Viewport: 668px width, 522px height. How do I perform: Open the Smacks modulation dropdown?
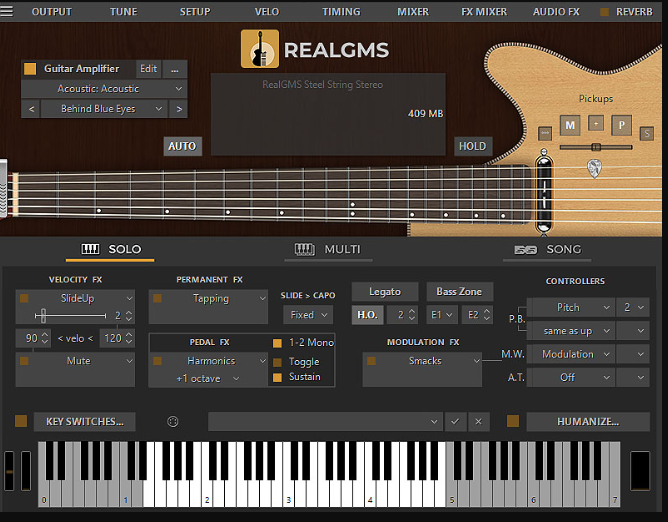click(427, 361)
